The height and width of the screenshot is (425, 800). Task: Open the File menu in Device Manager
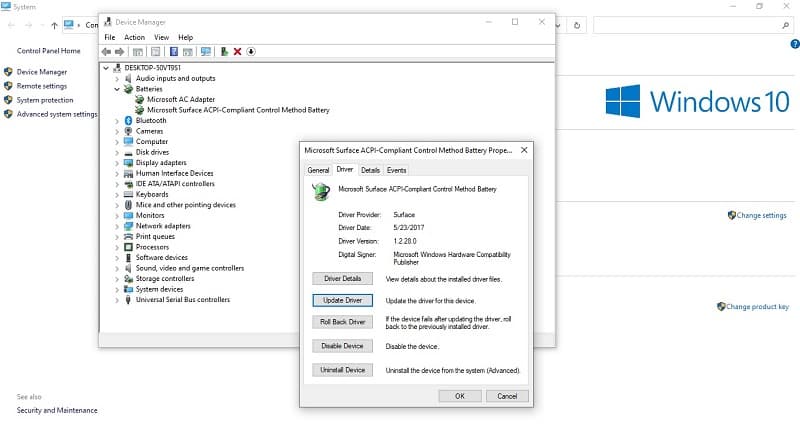tap(110, 37)
